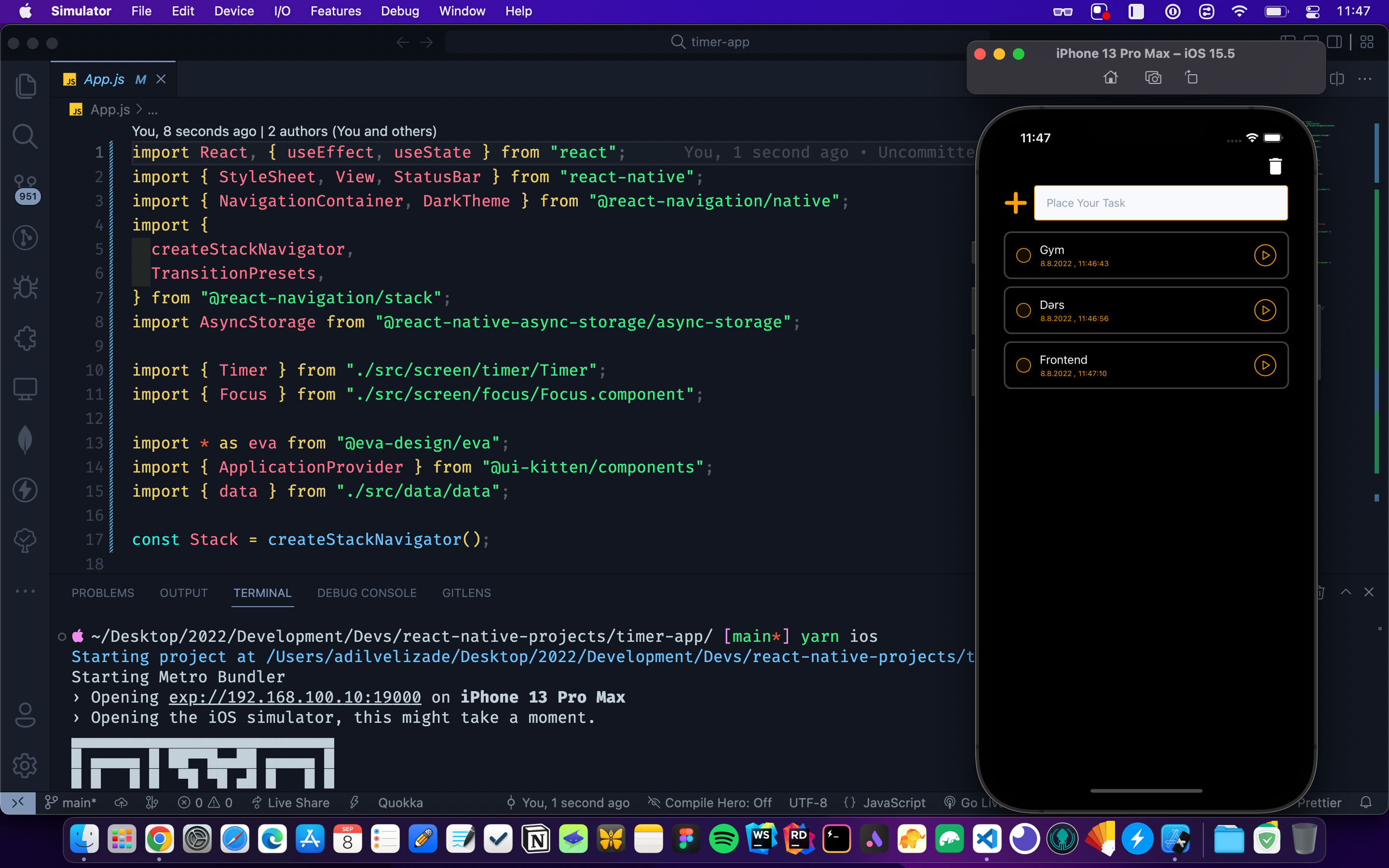The height and width of the screenshot is (868, 1389).
Task: Start the Gym task timer
Action: coord(1265,256)
